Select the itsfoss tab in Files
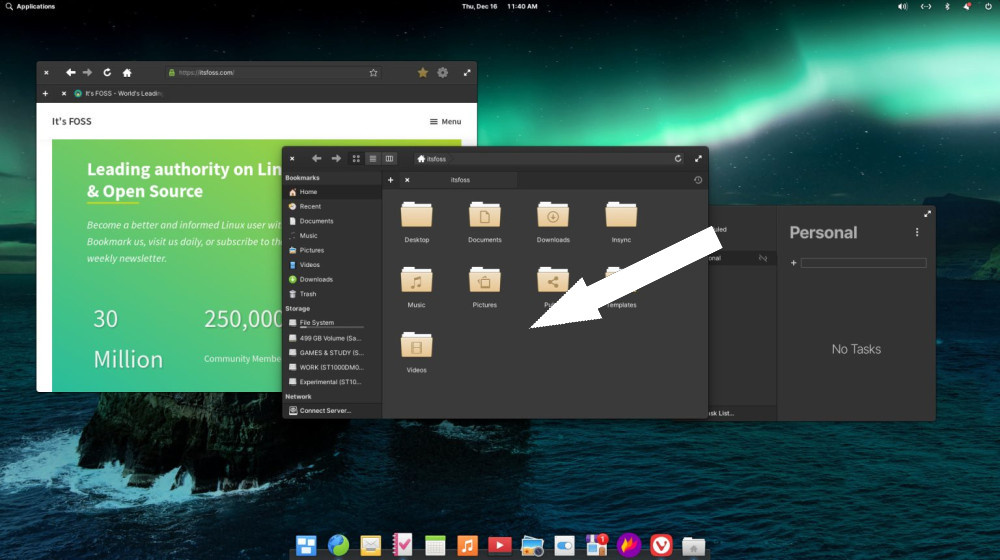The height and width of the screenshot is (560, 1000). pyautogui.click(x=459, y=180)
